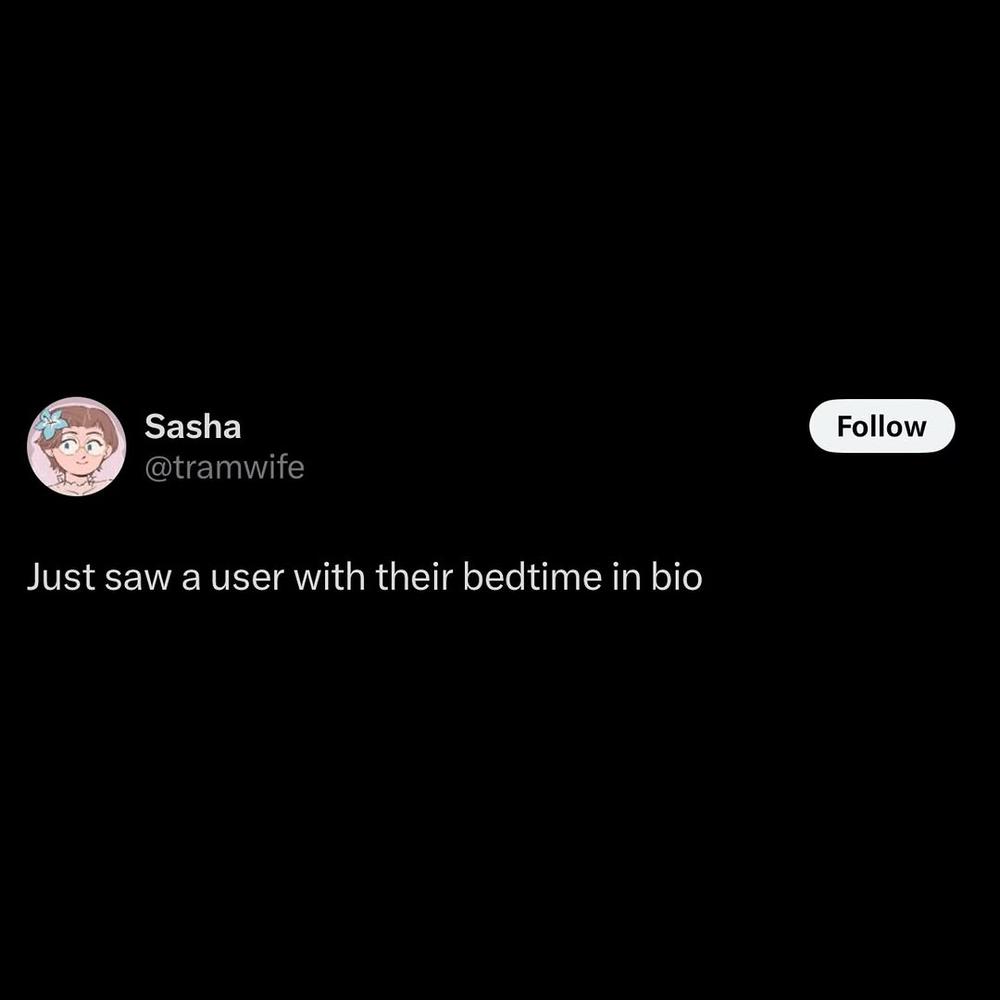This screenshot has height=1000, width=1000.
Task: Click the word "their" in the tweet
Action: (x=414, y=577)
